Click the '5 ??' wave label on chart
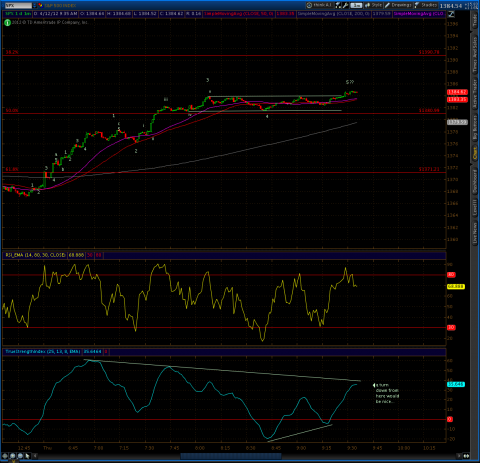 pyautogui.click(x=350, y=82)
